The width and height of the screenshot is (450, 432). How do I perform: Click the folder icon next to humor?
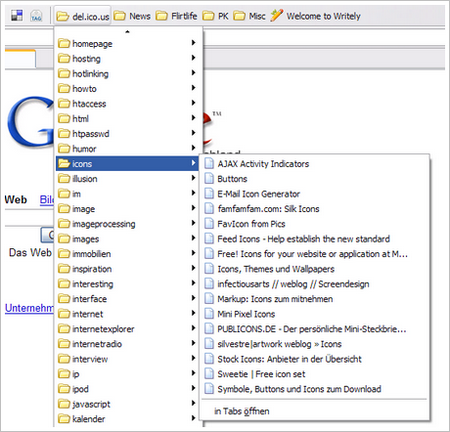tap(64, 148)
